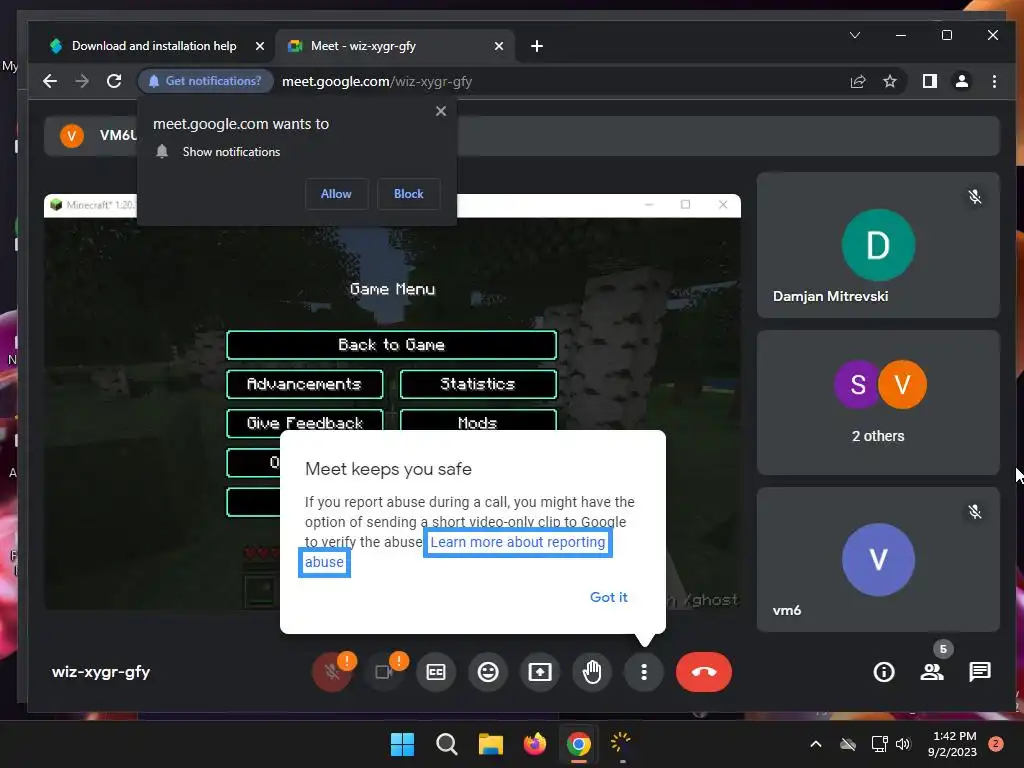Screen dimensions: 1024x768
Task: Block notifications for meet.google.com
Action: [409, 194]
